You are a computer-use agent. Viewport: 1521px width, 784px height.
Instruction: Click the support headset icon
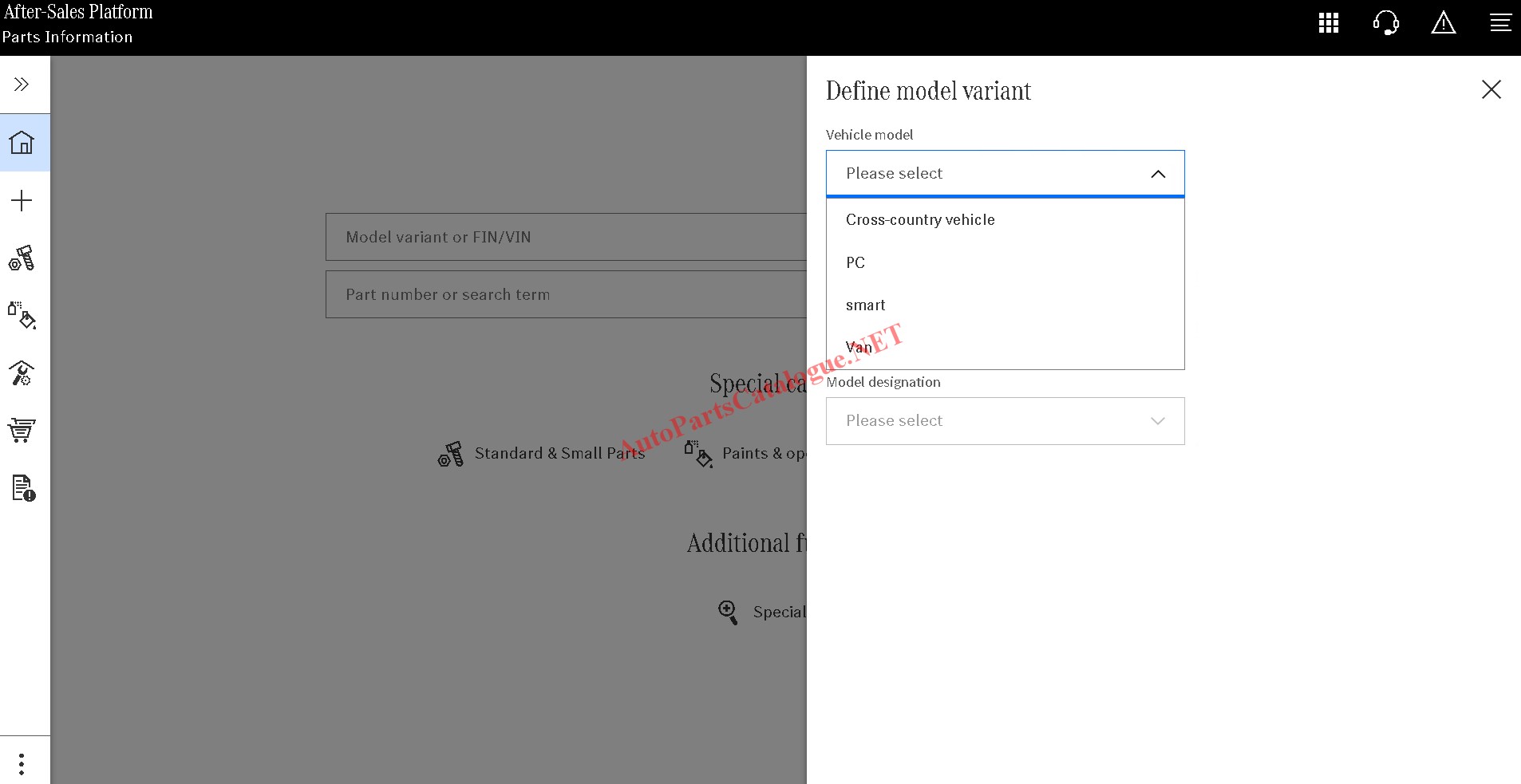[1386, 23]
